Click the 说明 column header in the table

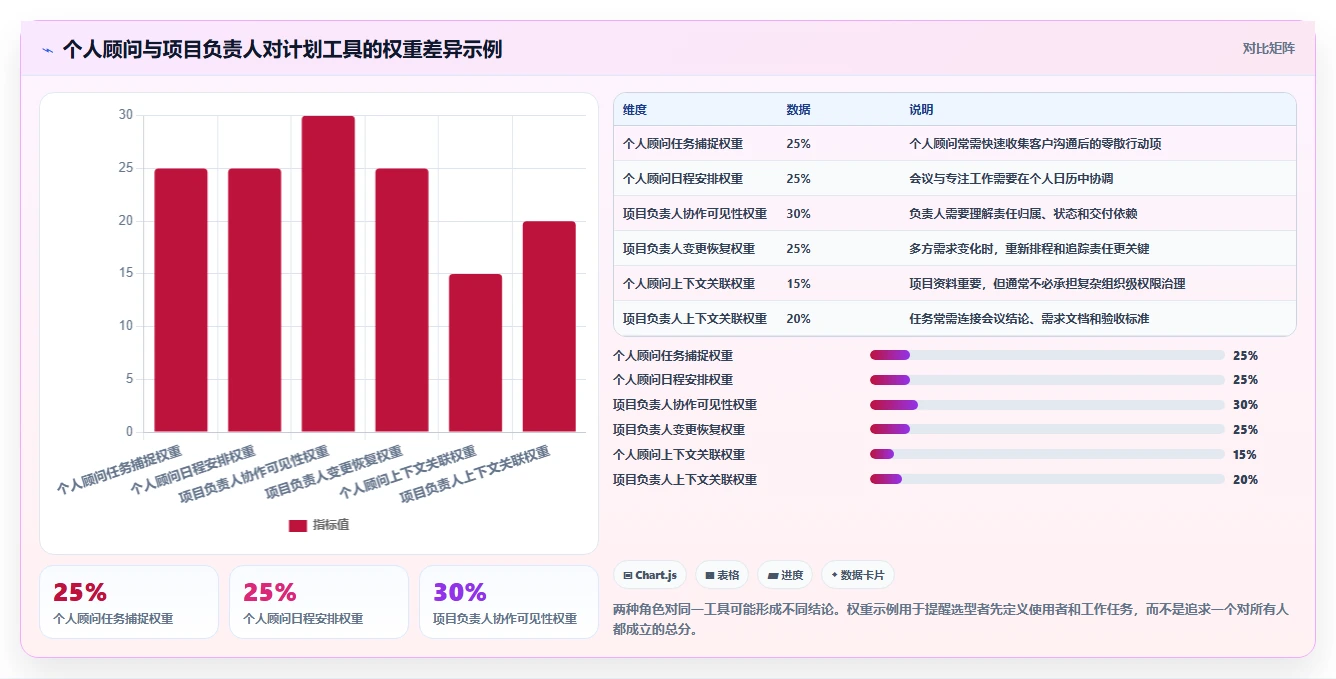(921, 110)
